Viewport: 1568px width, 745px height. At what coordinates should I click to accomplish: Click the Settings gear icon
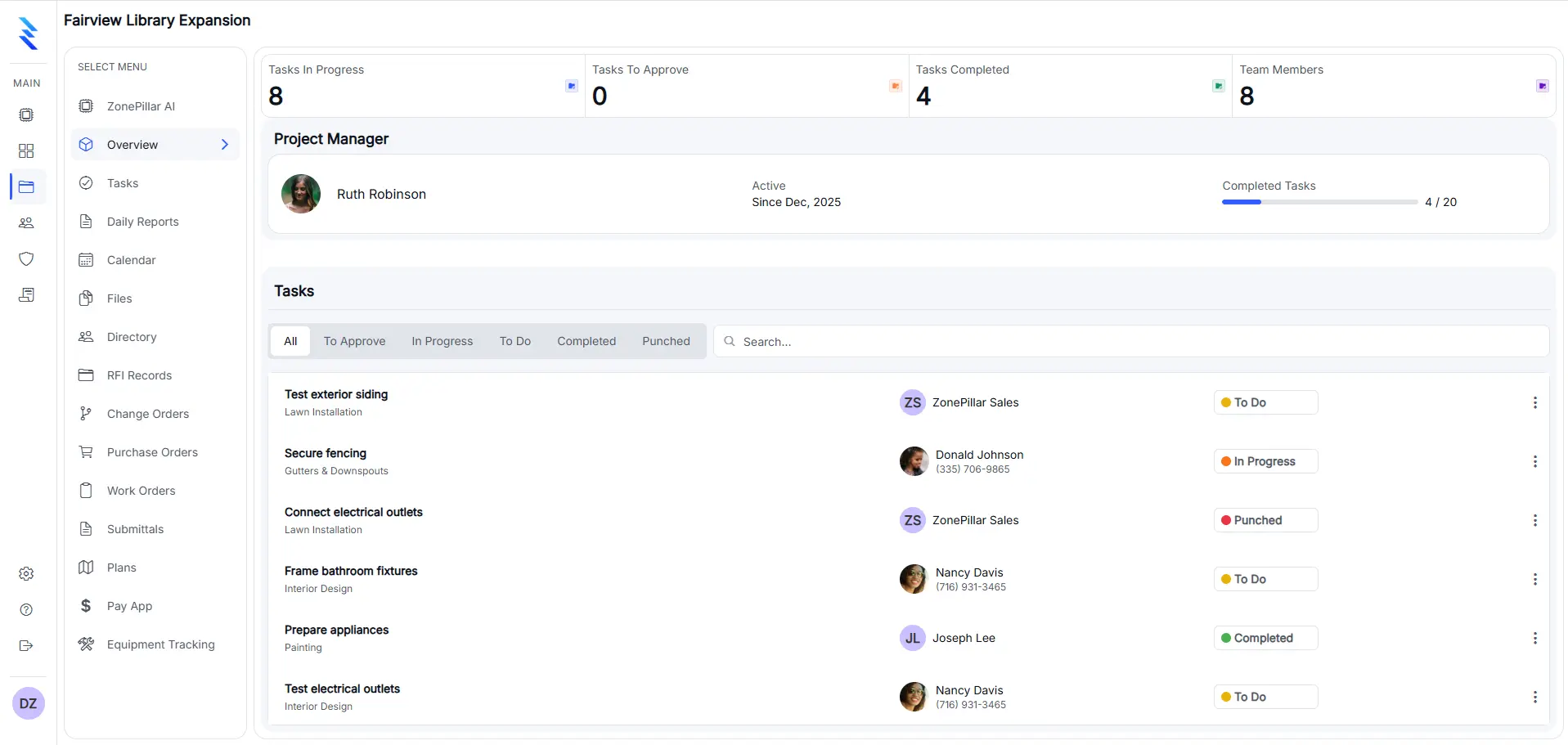27,573
